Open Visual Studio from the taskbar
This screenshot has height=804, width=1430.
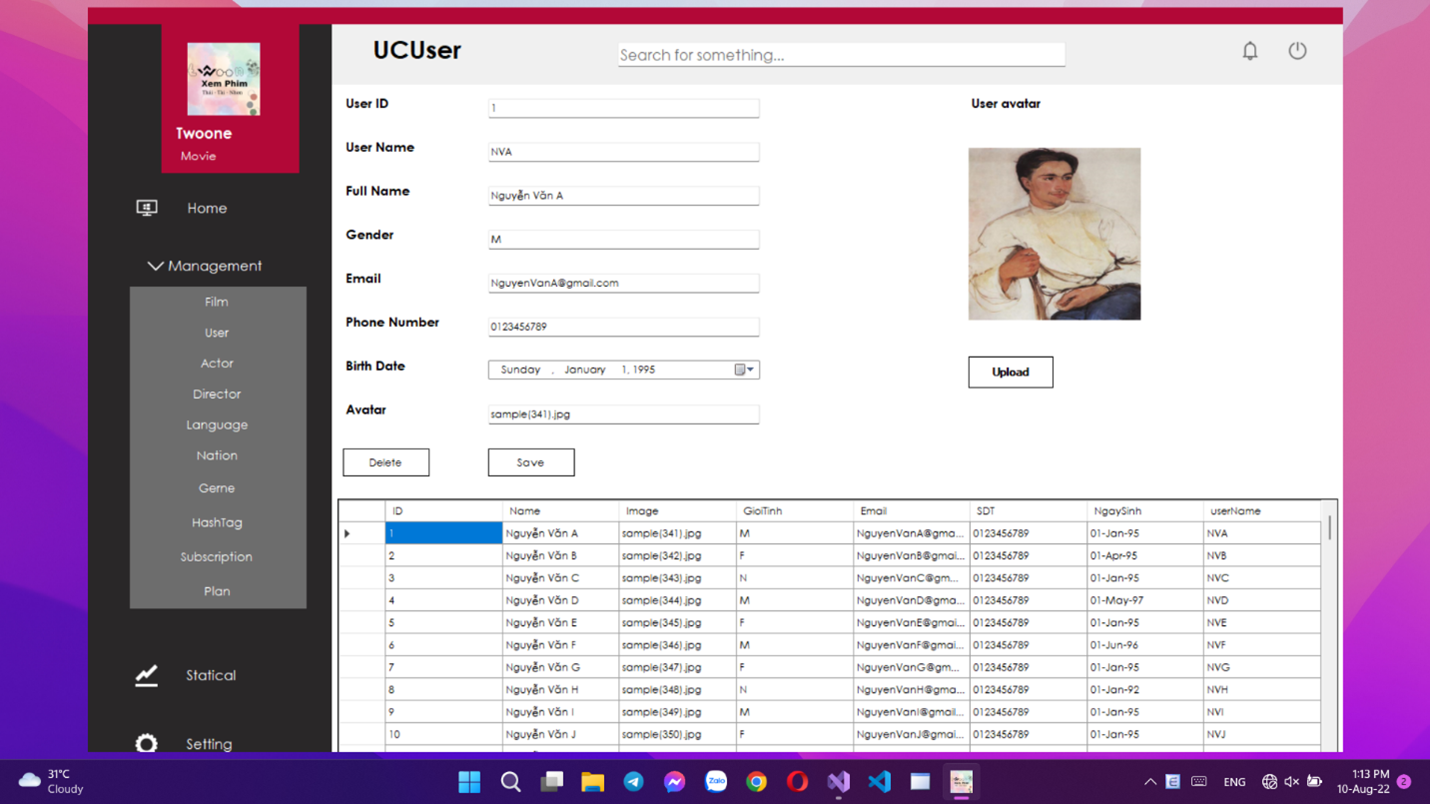(838, 782)
